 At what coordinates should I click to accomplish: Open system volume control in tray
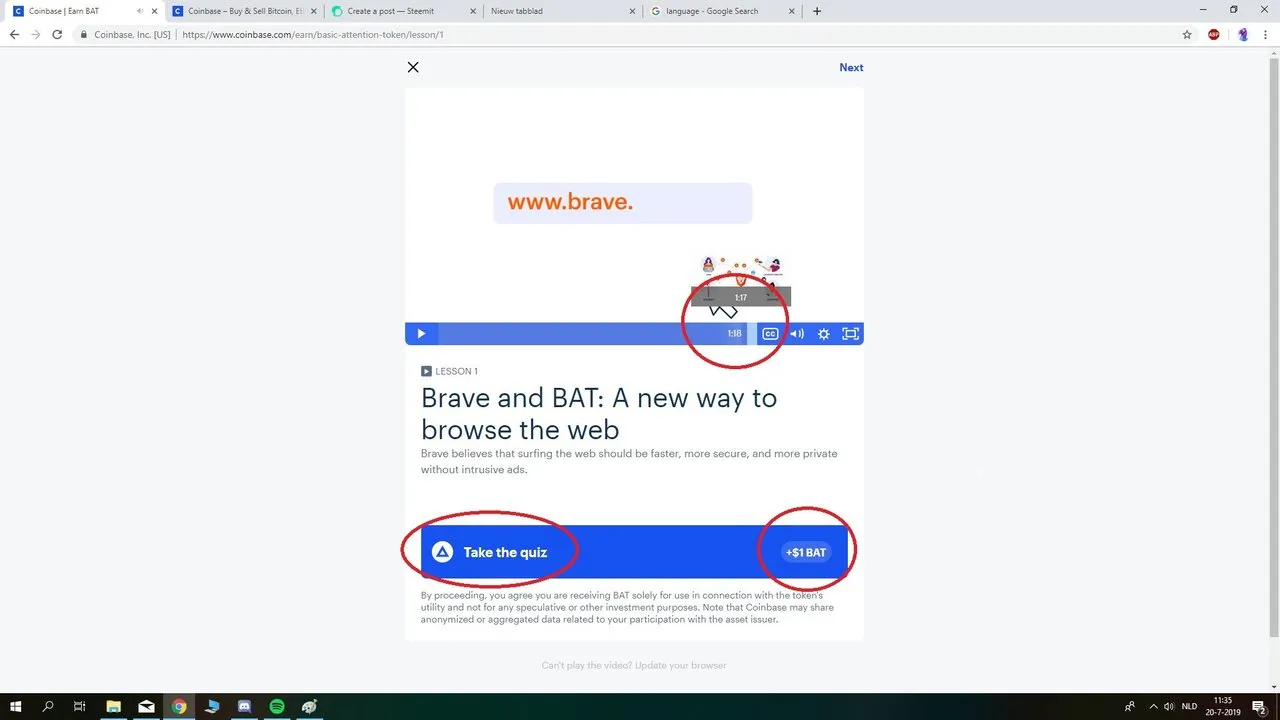tap(1169, 706)
